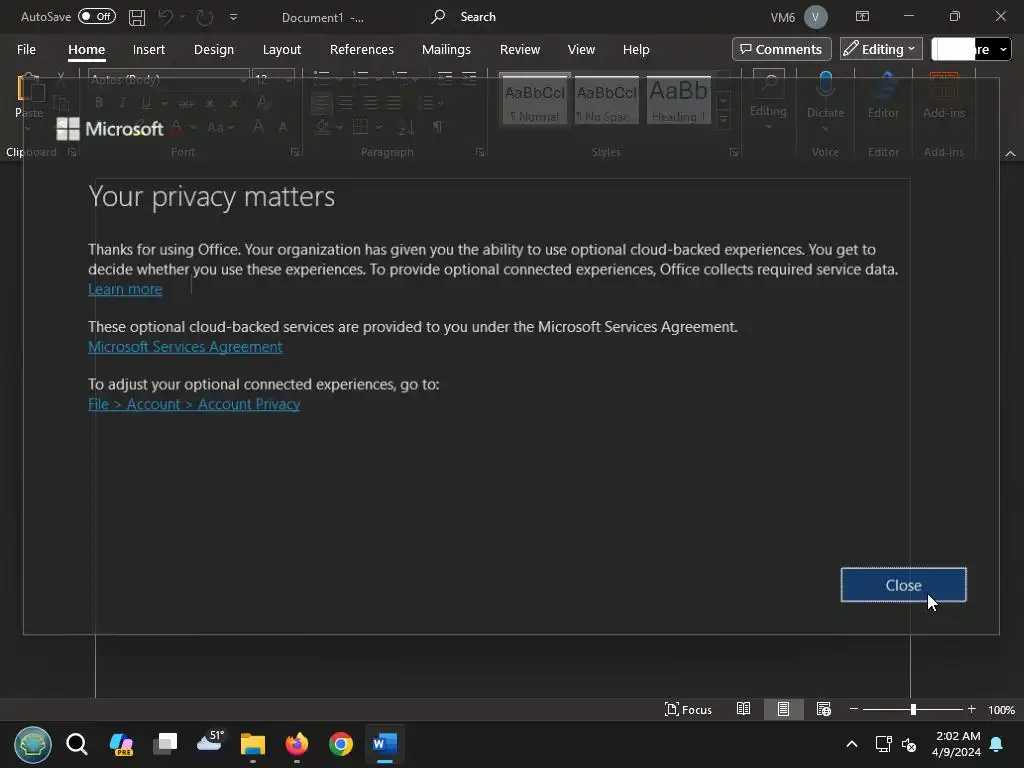The image size is (1024, 768).
Task: Open the Editing mode dropdown
Action: click(880, 50)
